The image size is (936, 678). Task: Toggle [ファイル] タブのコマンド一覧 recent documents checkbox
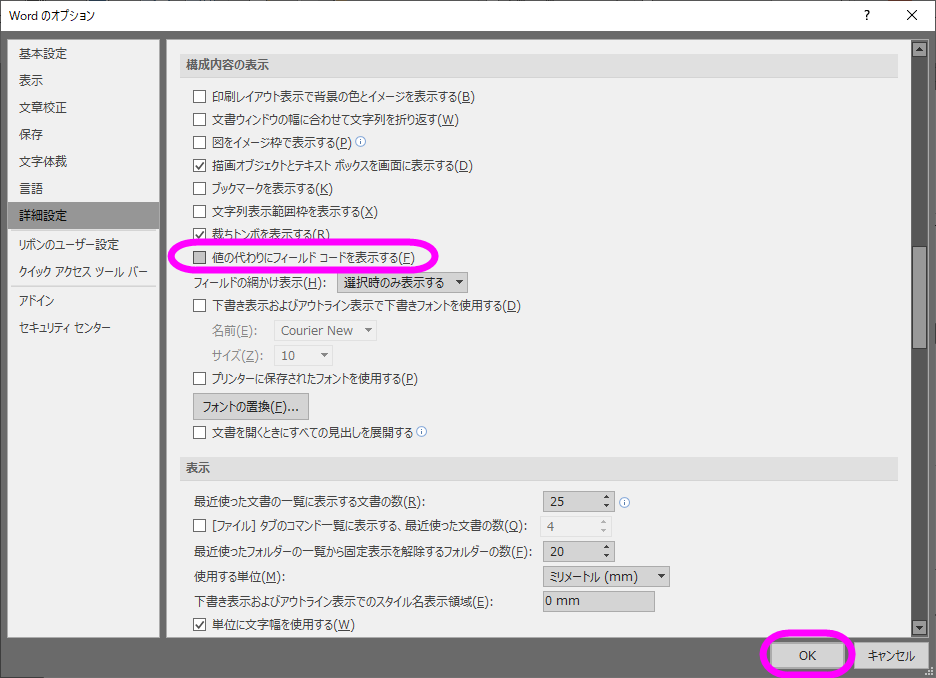(199, 526)
